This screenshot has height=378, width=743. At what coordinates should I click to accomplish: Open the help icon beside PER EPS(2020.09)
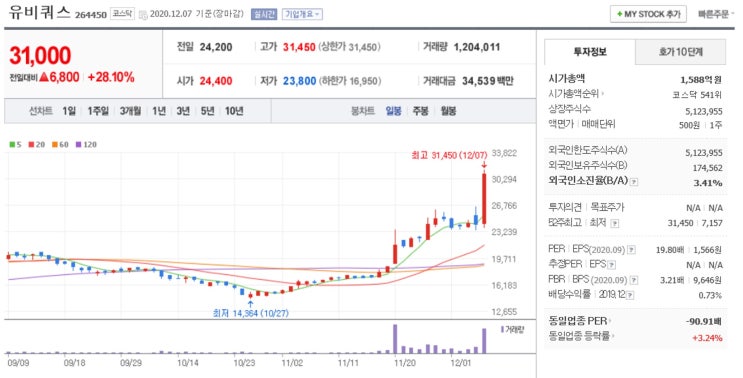tap(631, 250)
